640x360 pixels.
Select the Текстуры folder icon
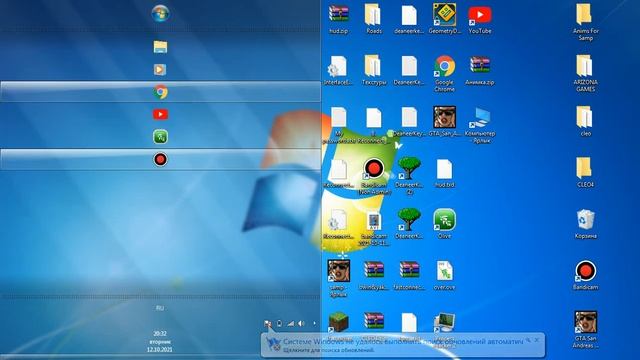373,70
